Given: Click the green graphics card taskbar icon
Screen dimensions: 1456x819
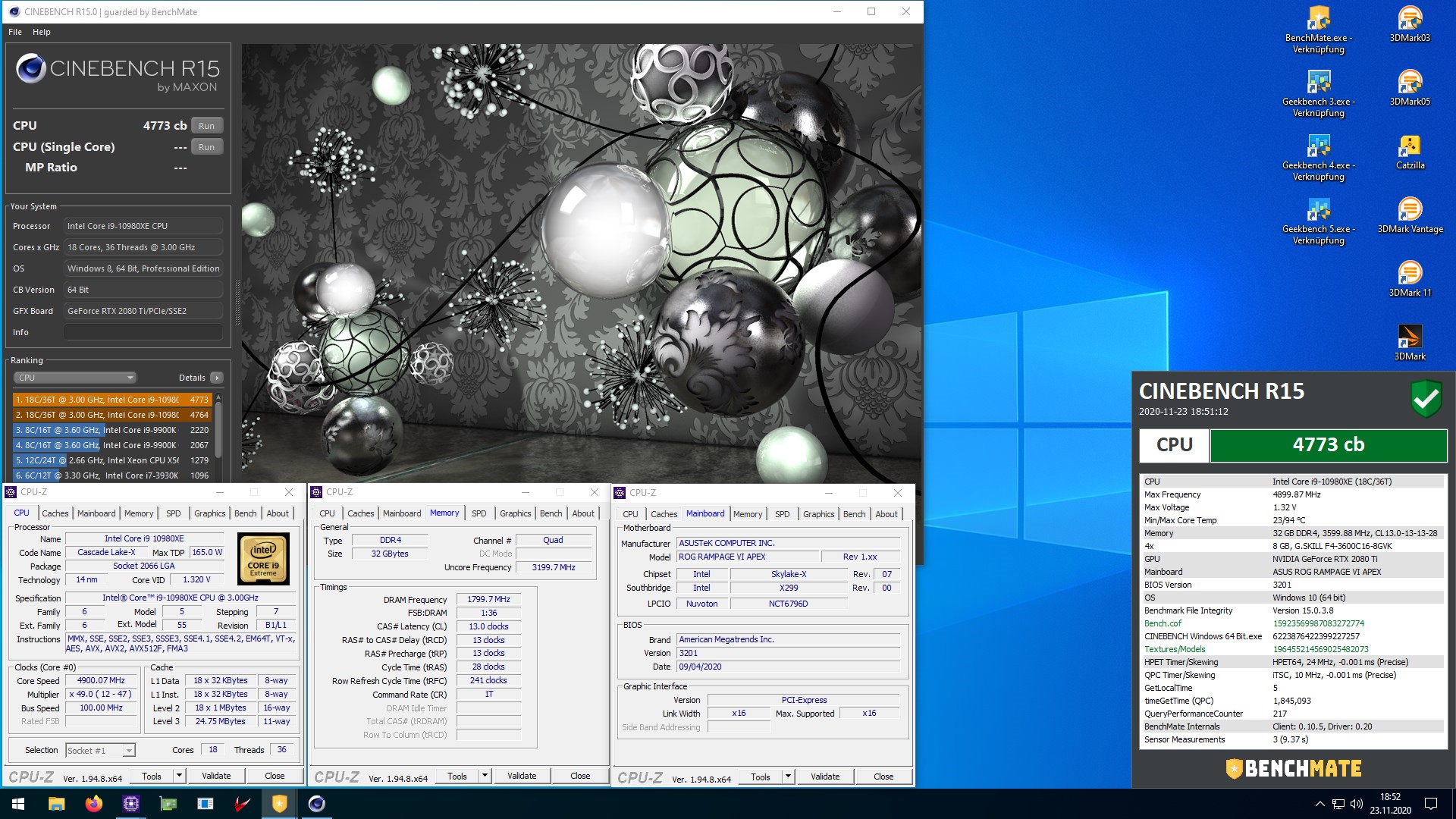Looking at the screenshot, I should [168, 804].
